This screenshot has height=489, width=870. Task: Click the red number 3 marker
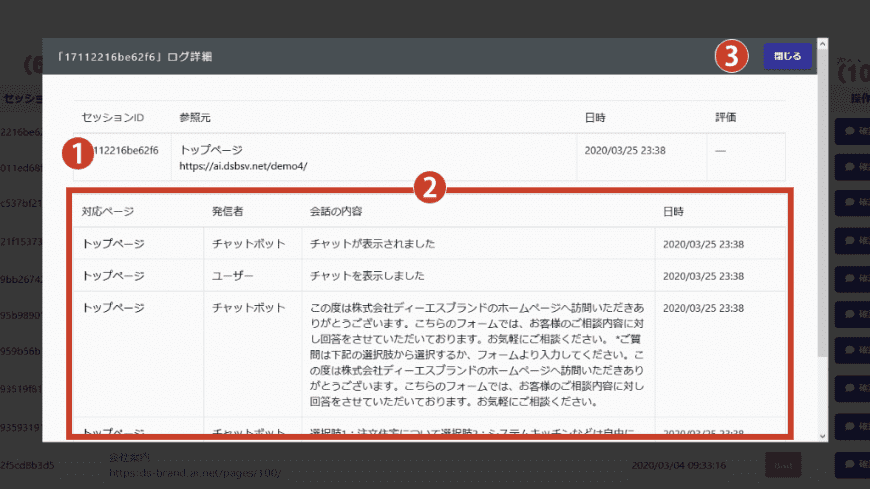point(732,57)
